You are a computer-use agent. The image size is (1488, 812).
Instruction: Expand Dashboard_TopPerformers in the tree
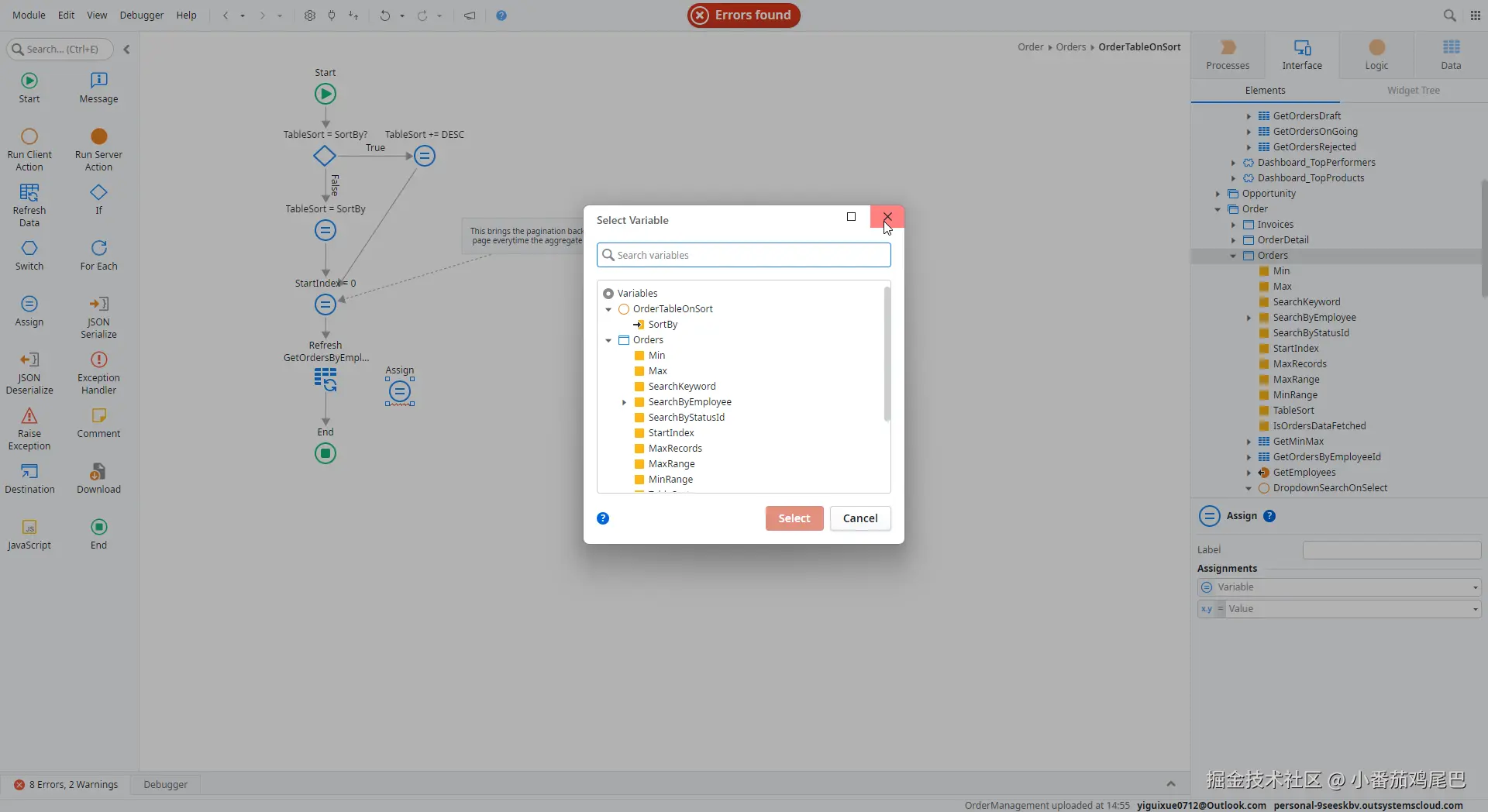point(1233,163)
